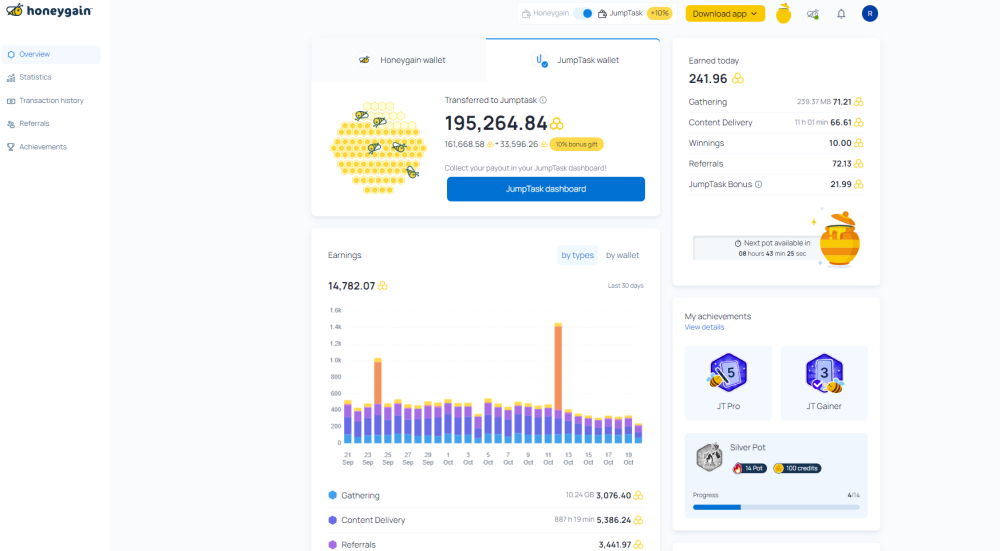Image resolution: width=1000 pixels, height=551 pixels.
Task: Open notifications bell
Action: 841,14
